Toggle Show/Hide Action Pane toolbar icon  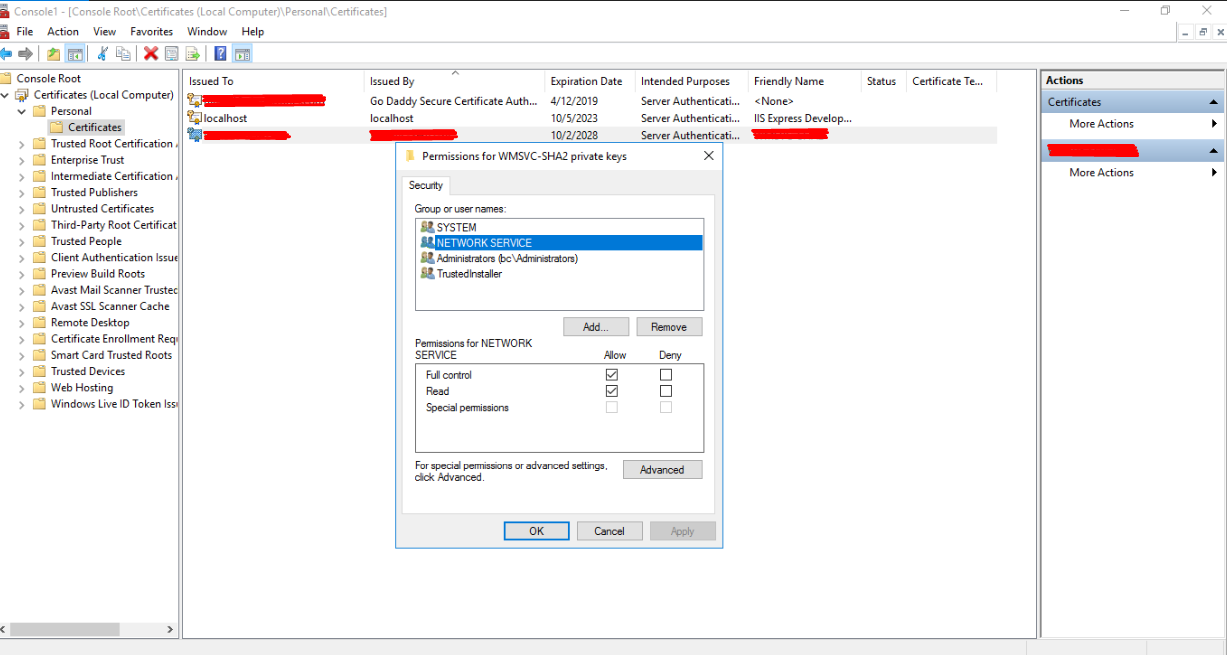pyautogui.click(x=242, y=54)
